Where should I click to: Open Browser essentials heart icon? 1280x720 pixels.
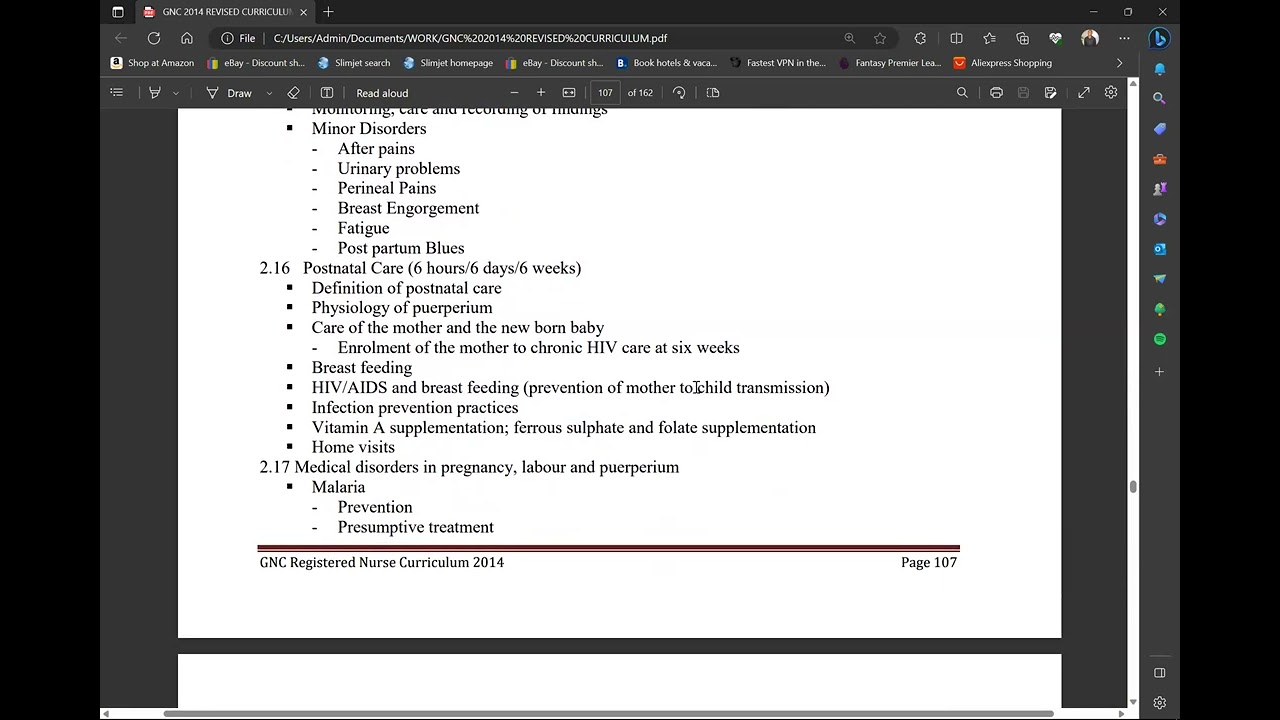click(1055, 38)
